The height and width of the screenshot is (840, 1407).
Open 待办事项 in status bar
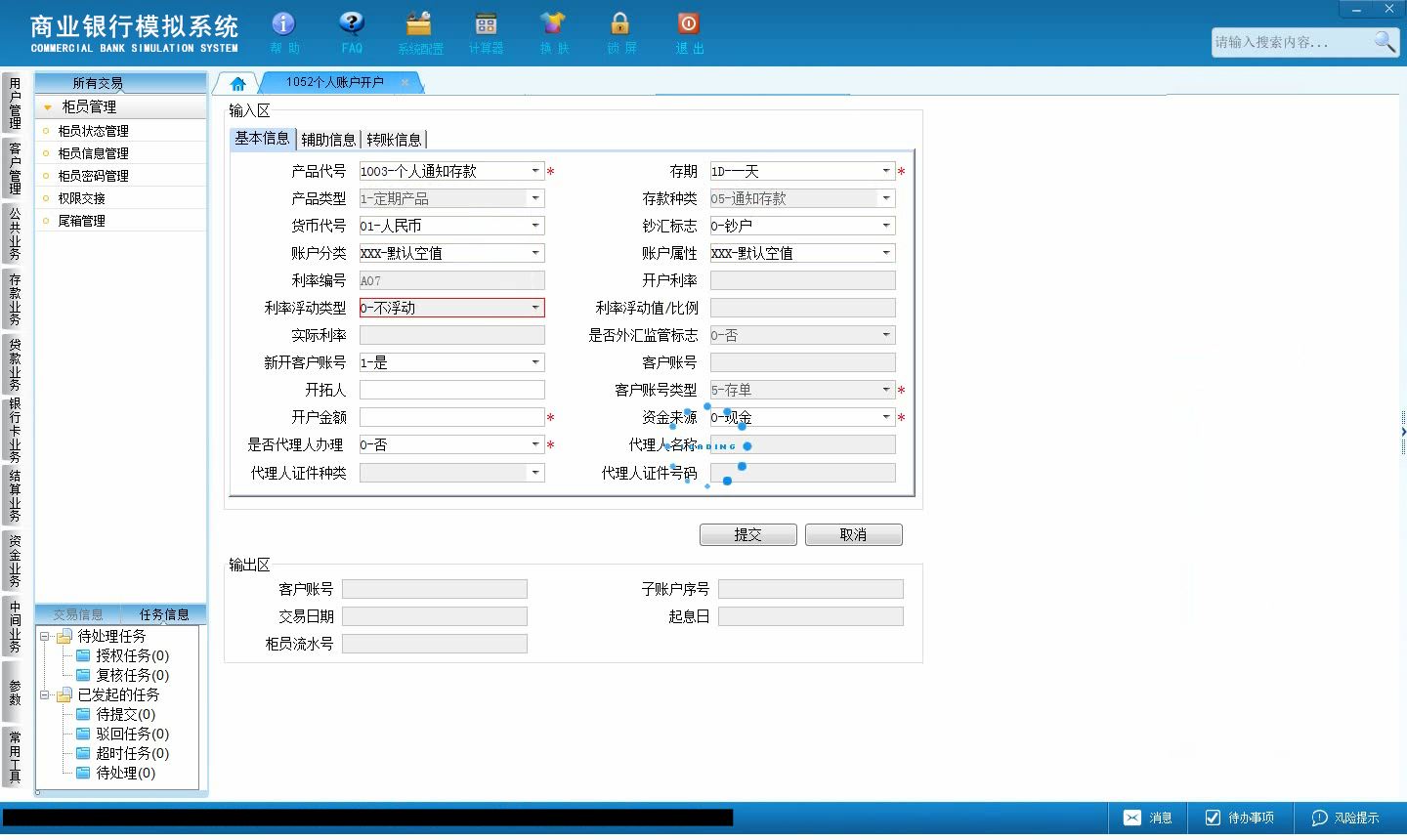click(1239, 818)
